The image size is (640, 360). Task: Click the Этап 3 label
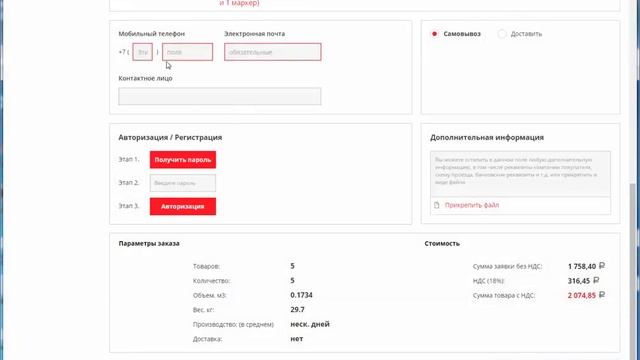coord(129,206)
